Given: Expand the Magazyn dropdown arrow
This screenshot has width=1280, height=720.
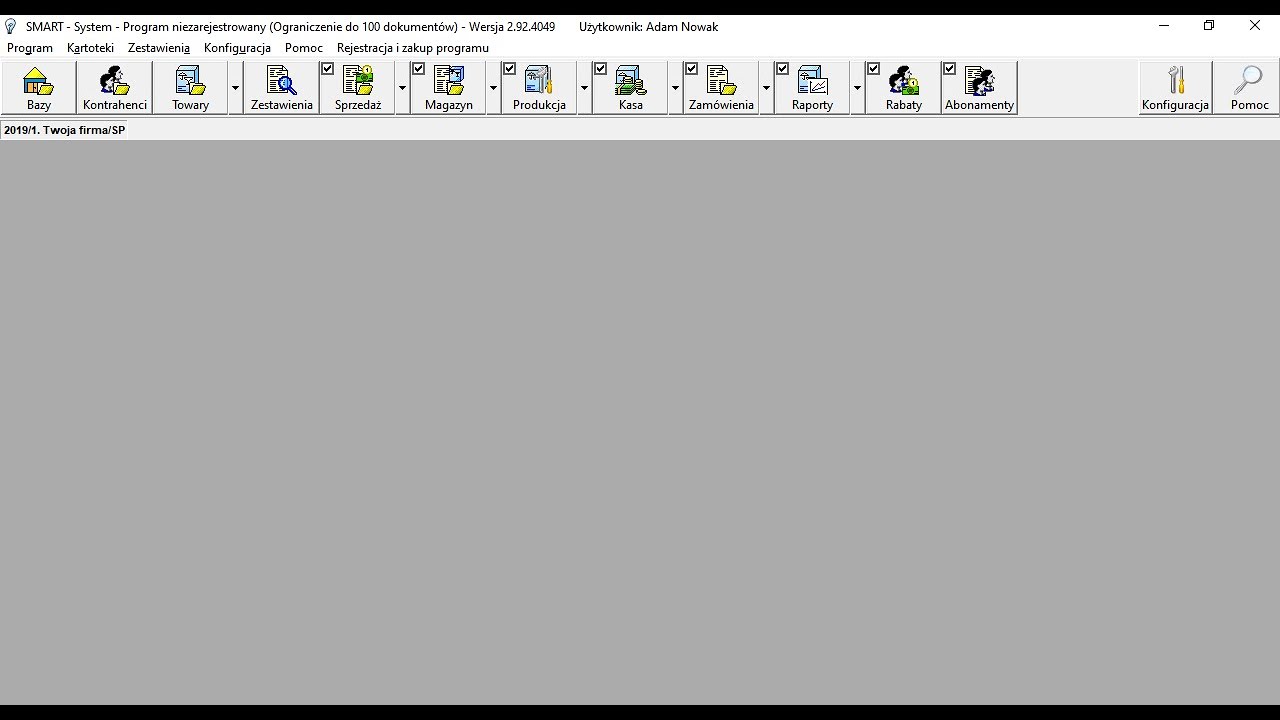Looking at the screenshot, I should coord(494,88).
